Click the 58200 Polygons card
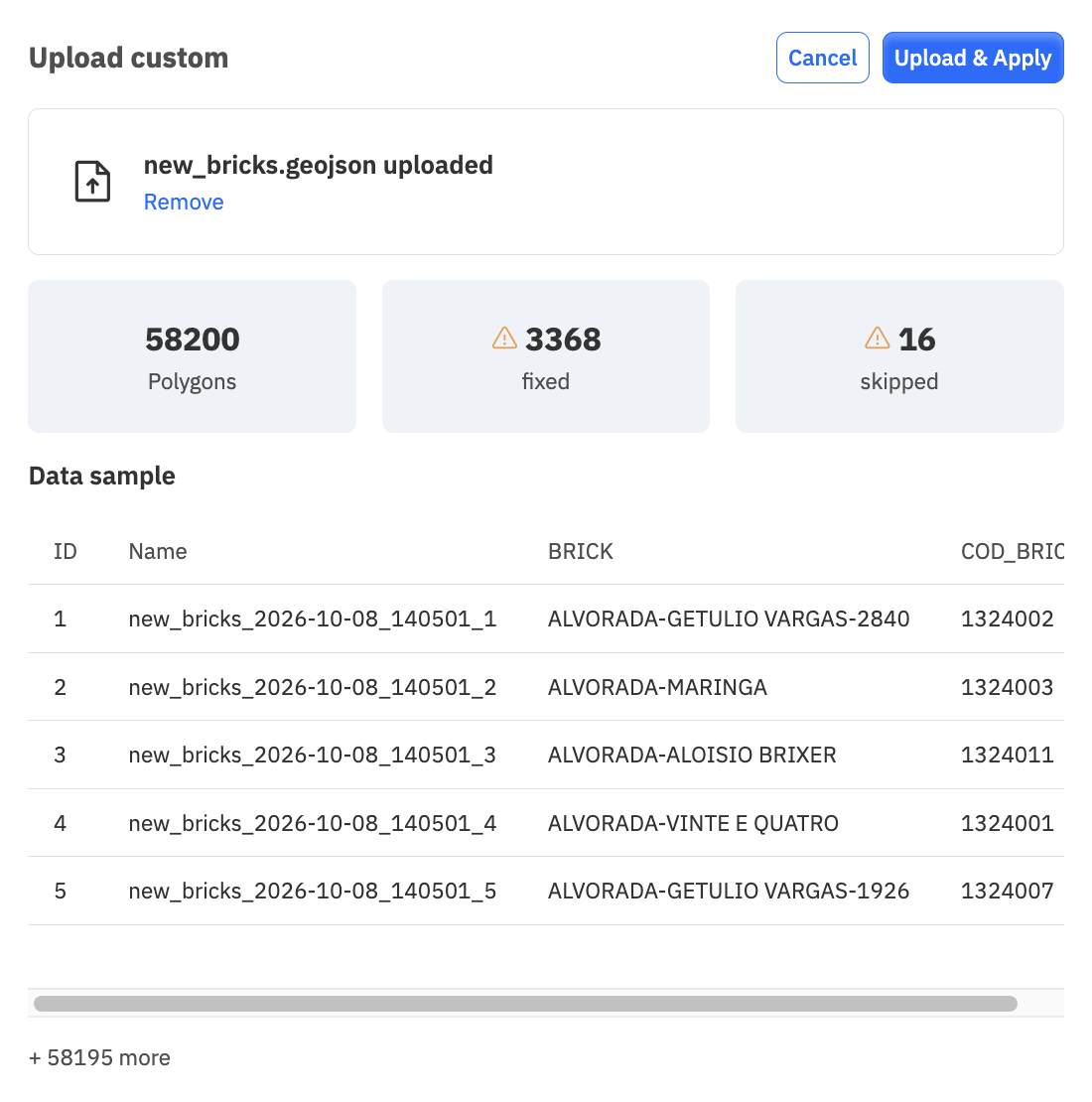 tap(192, 356)
